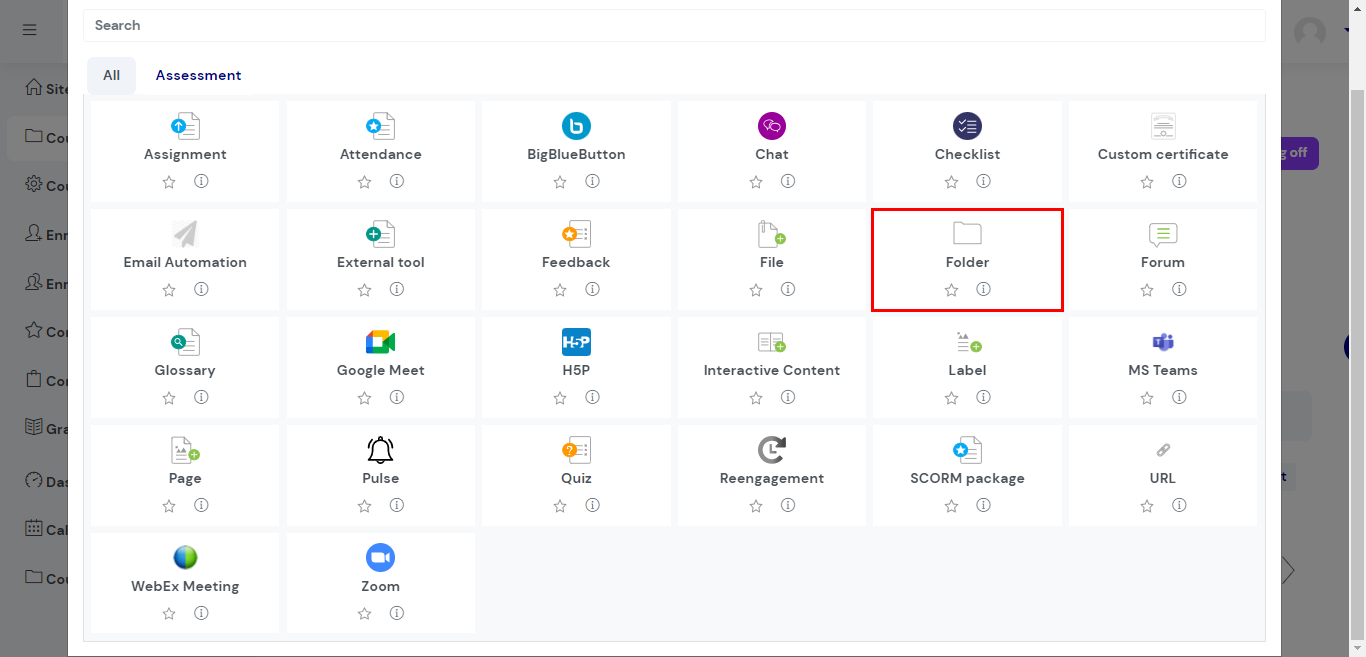Viewport: 1366px width, 657px height.
Task: Toggle favourite star for Interactive Content
Action: click(756, 398)
